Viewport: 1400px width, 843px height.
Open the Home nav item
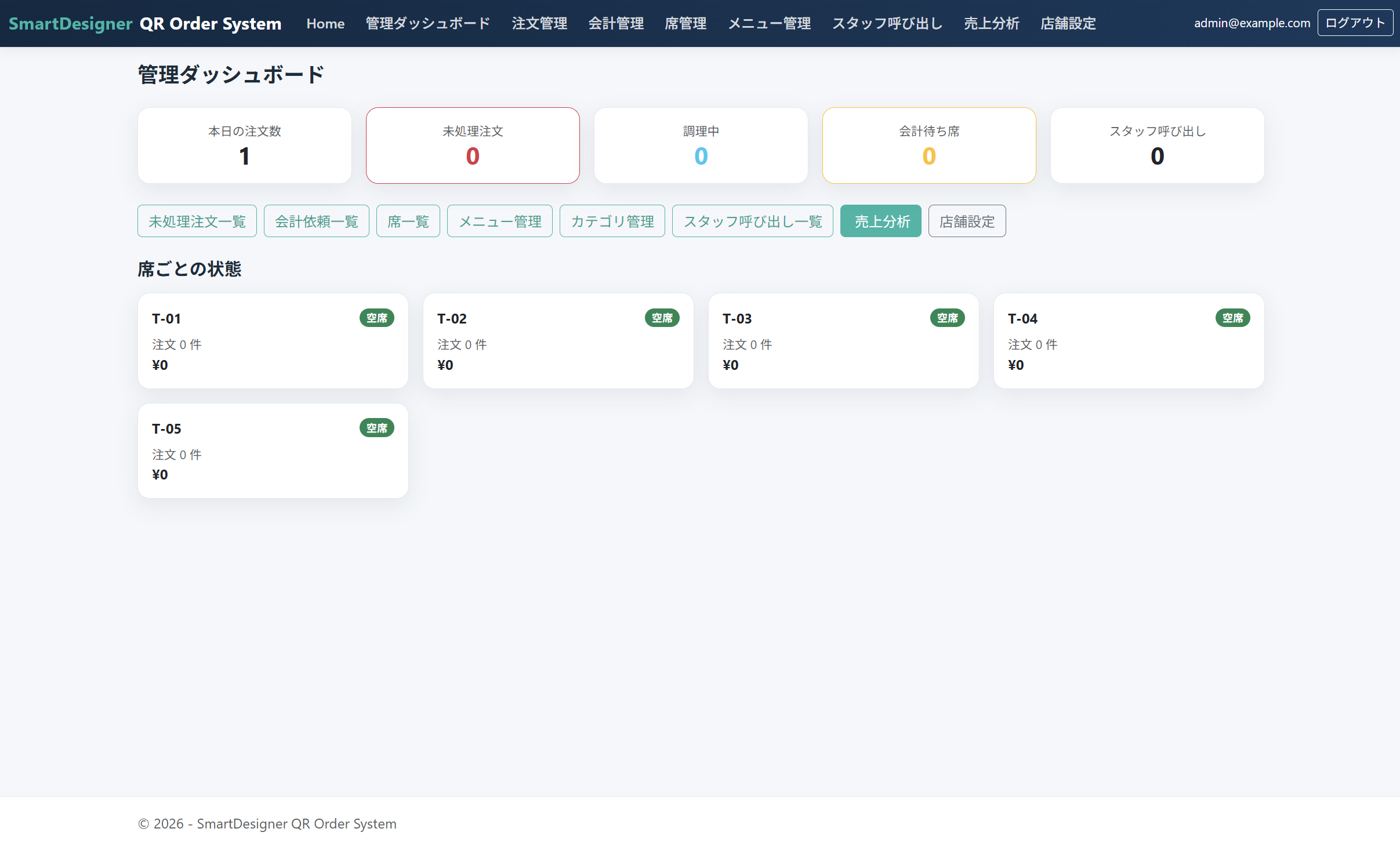pyautogui.click(x=325, y=23)
